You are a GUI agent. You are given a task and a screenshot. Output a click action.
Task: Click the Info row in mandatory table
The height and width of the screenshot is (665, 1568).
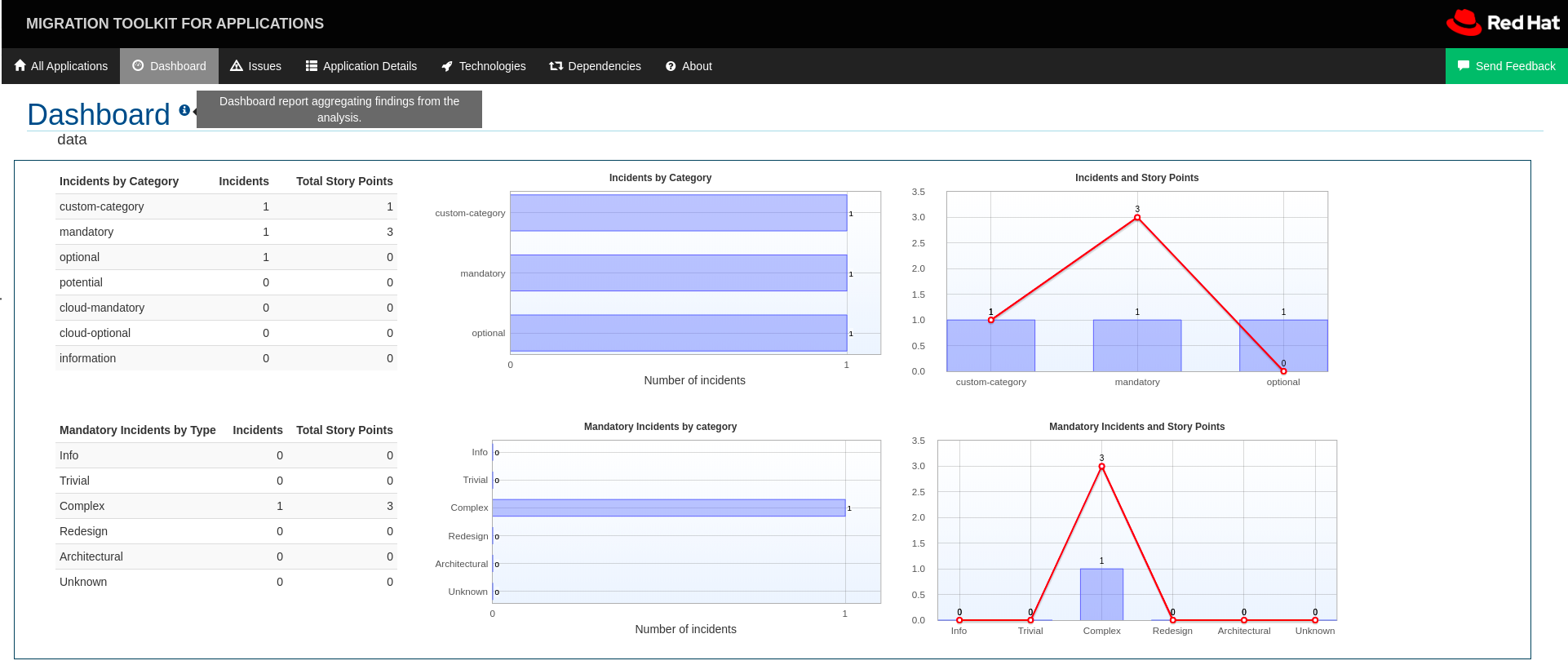226,455
